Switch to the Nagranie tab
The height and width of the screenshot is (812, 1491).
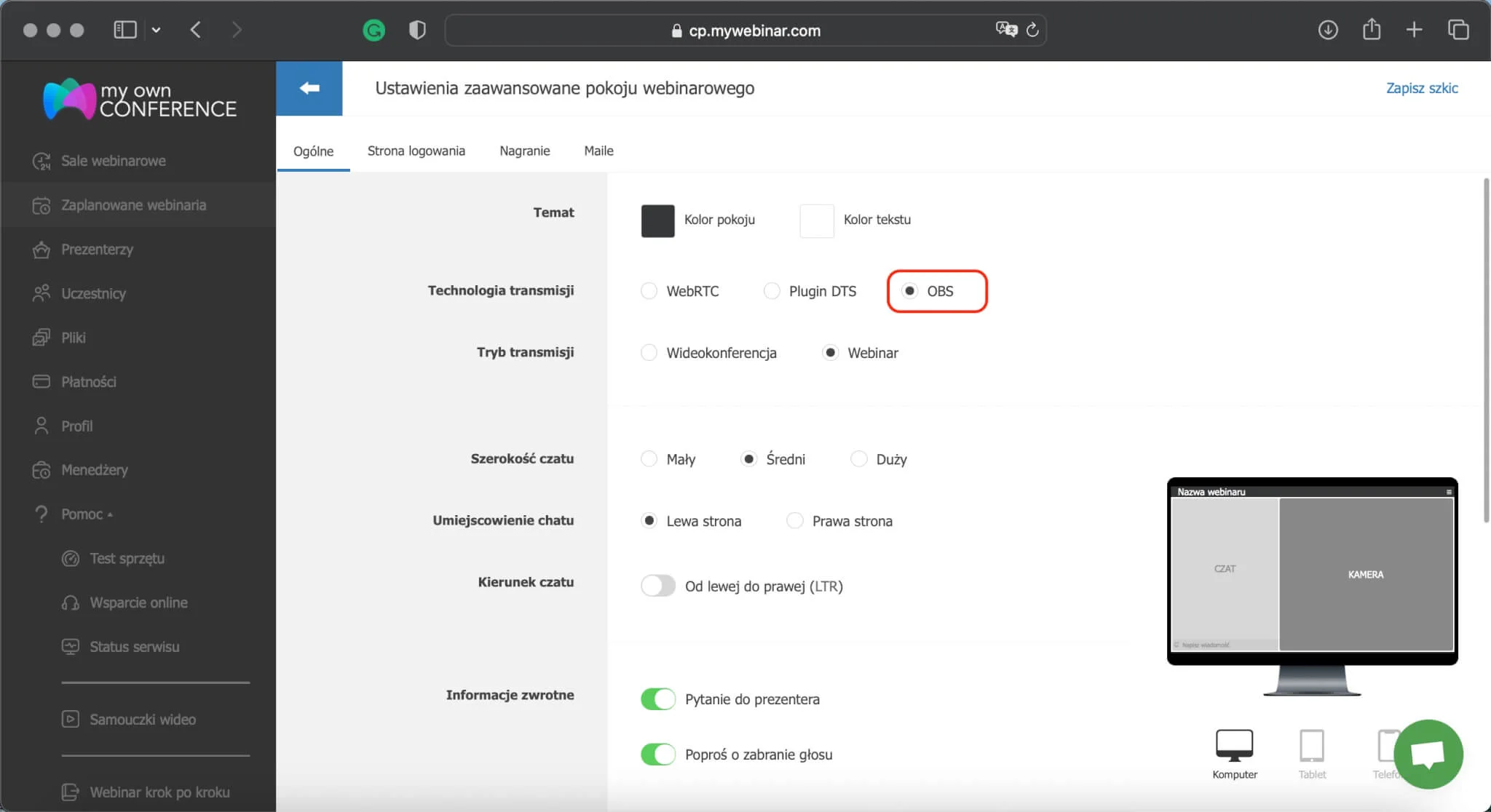525,151
